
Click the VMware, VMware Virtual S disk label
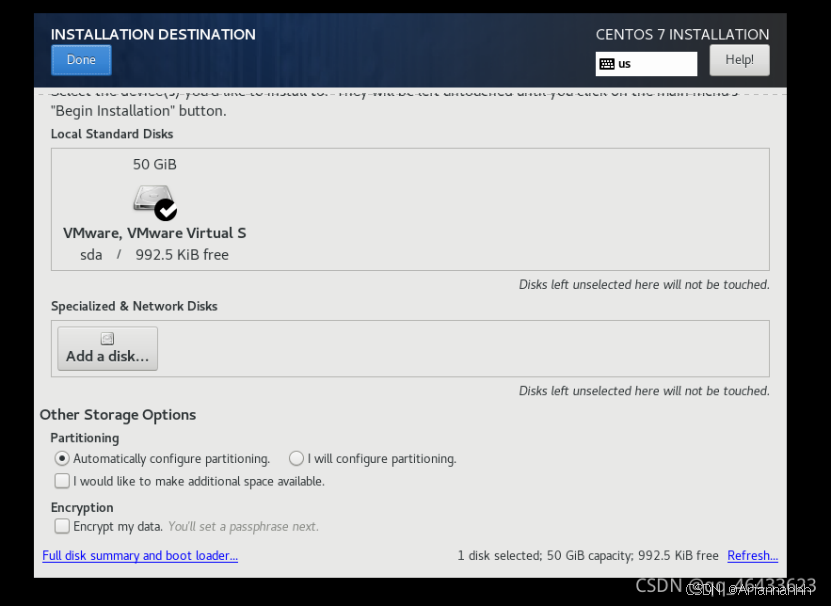click(155, 233)
